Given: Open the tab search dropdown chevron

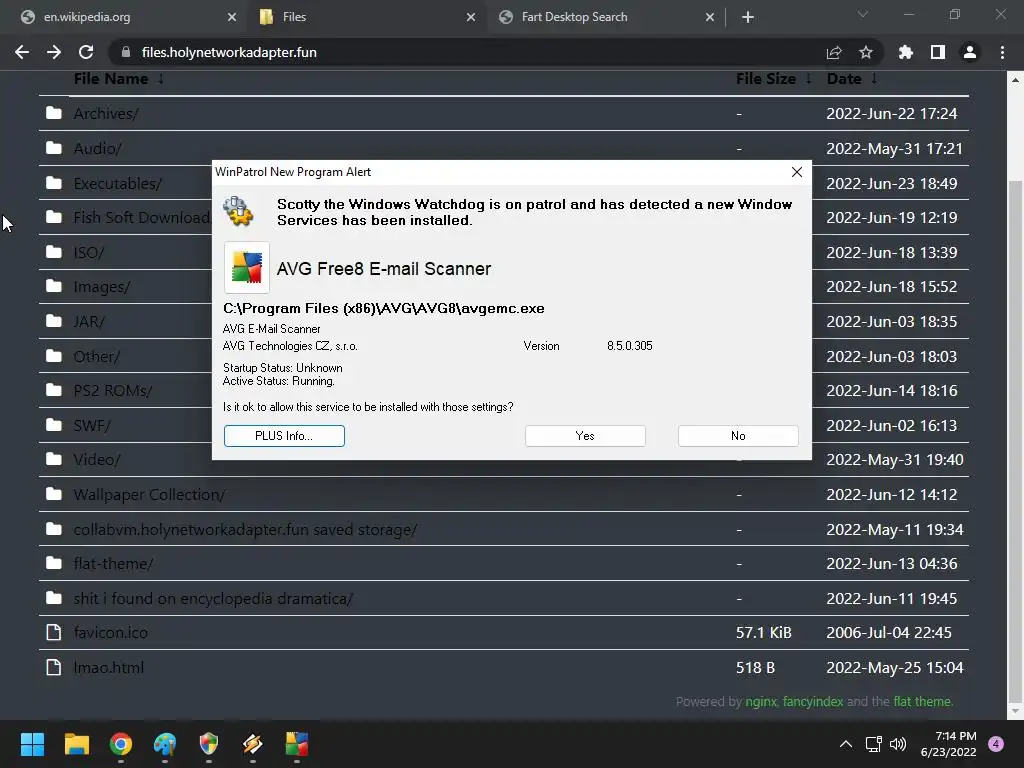Looking at the screenshot, I should 863,14.
